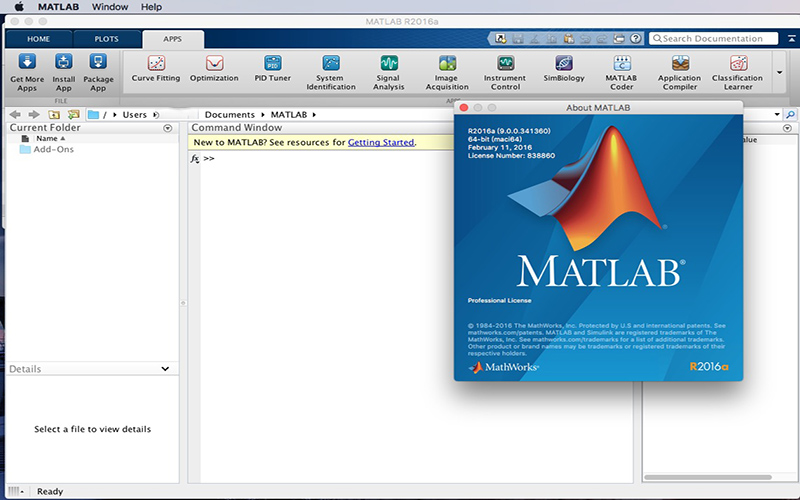This screenshot has width=800, height=500.
Task: Open Current Folder panel actions menu
Action: [167, 128]
